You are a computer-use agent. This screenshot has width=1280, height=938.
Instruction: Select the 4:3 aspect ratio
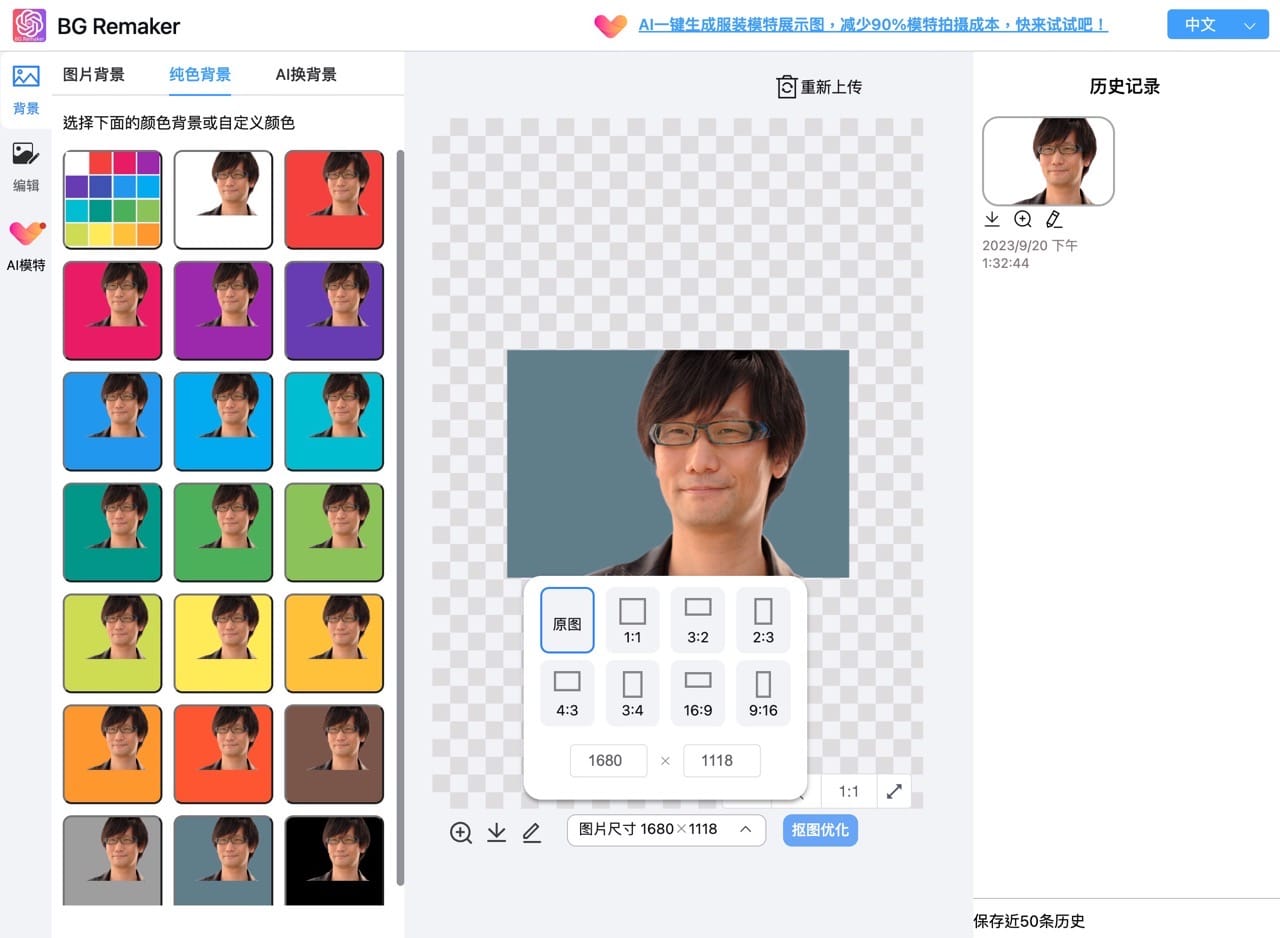(567, 693)
